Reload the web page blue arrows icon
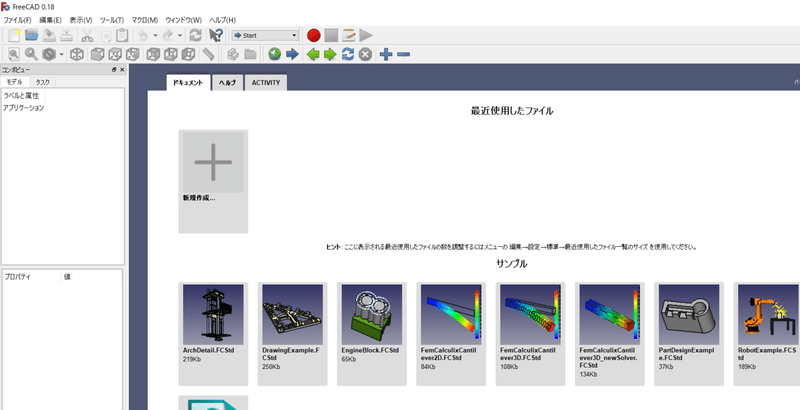800x410 pixels. (347, 54)
